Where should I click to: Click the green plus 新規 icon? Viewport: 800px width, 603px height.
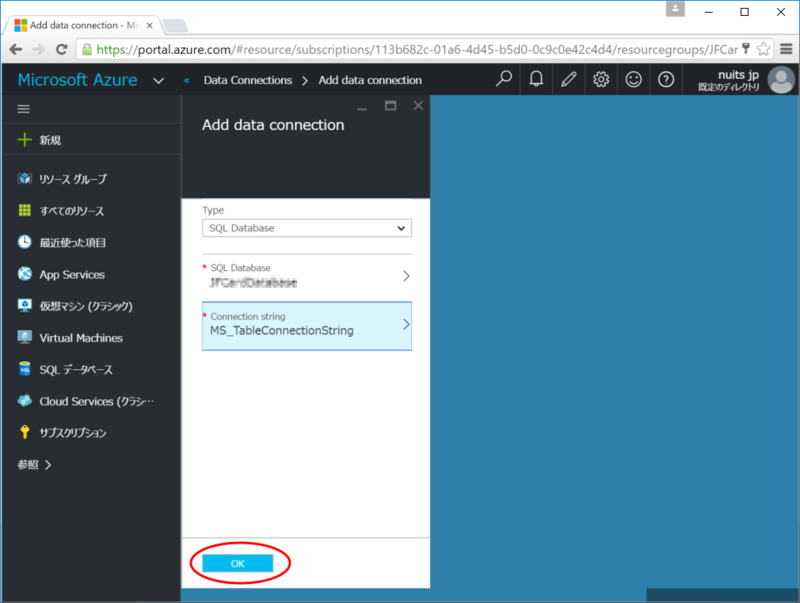[x=24, y=140]
